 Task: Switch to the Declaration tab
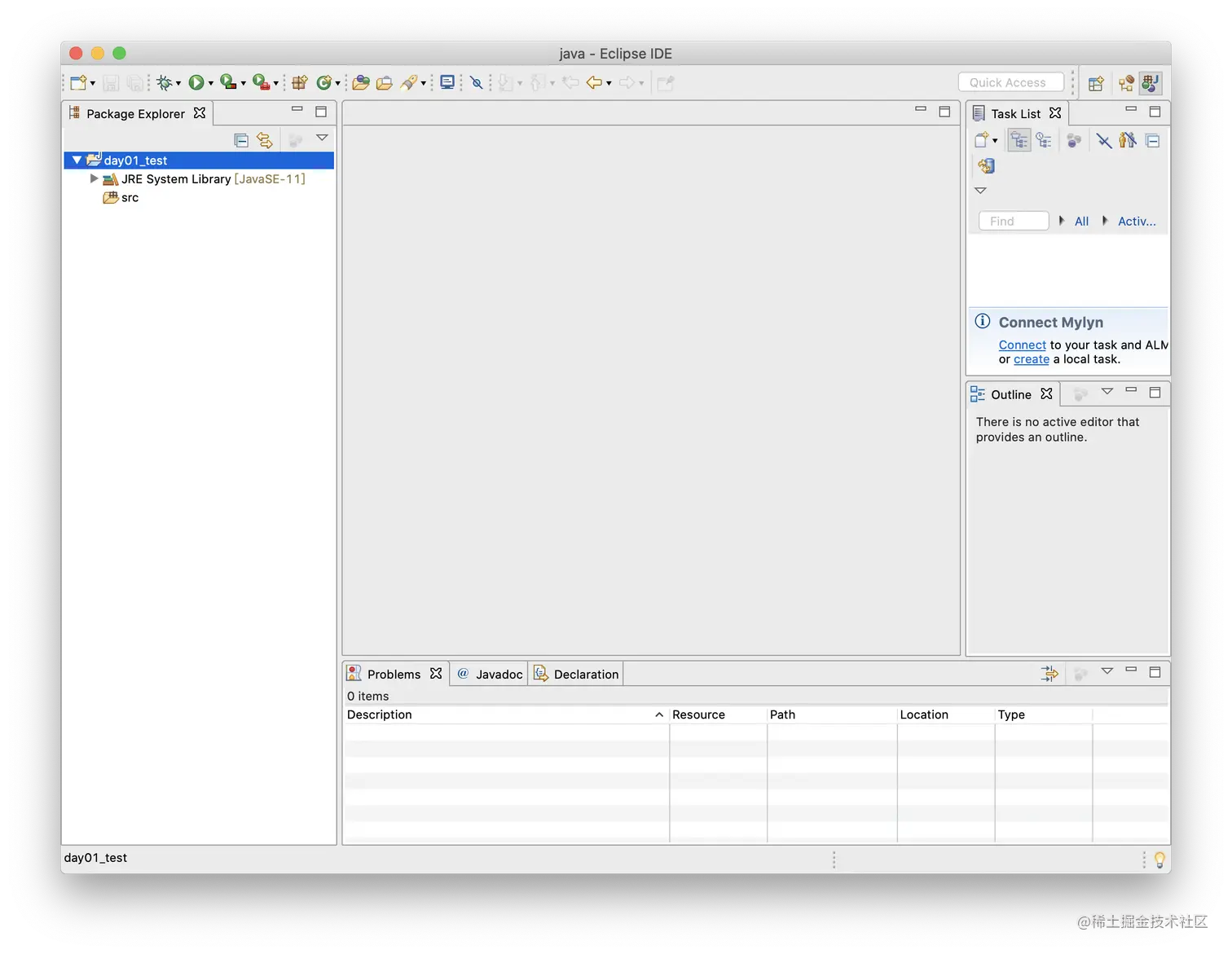[576, 674]
